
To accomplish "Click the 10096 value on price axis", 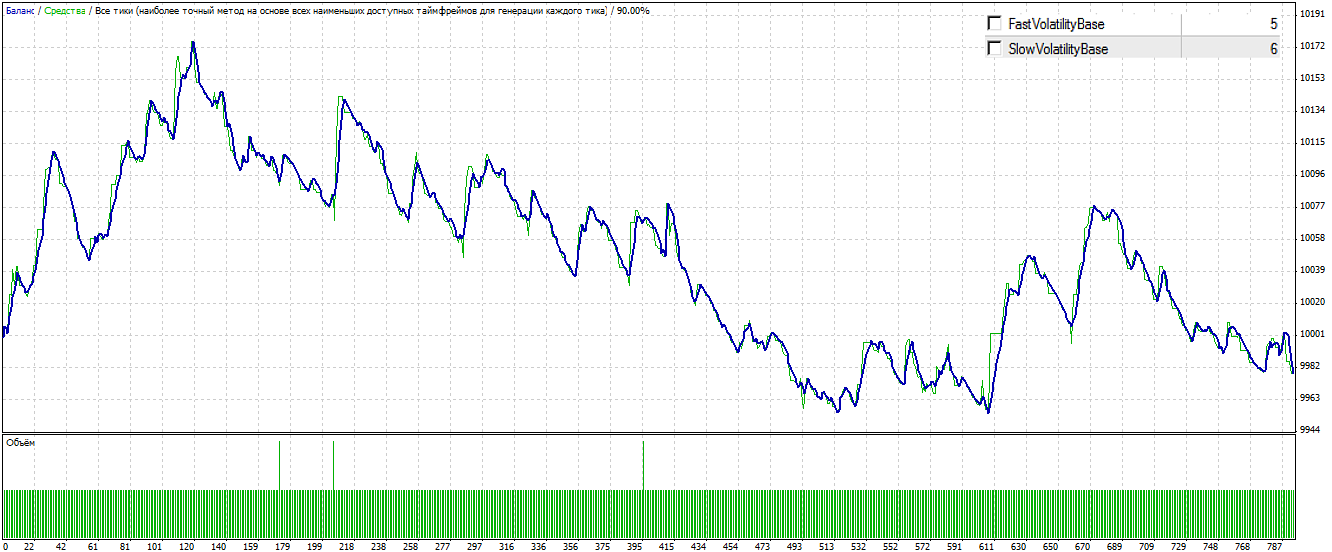I will coord(1312,174).
